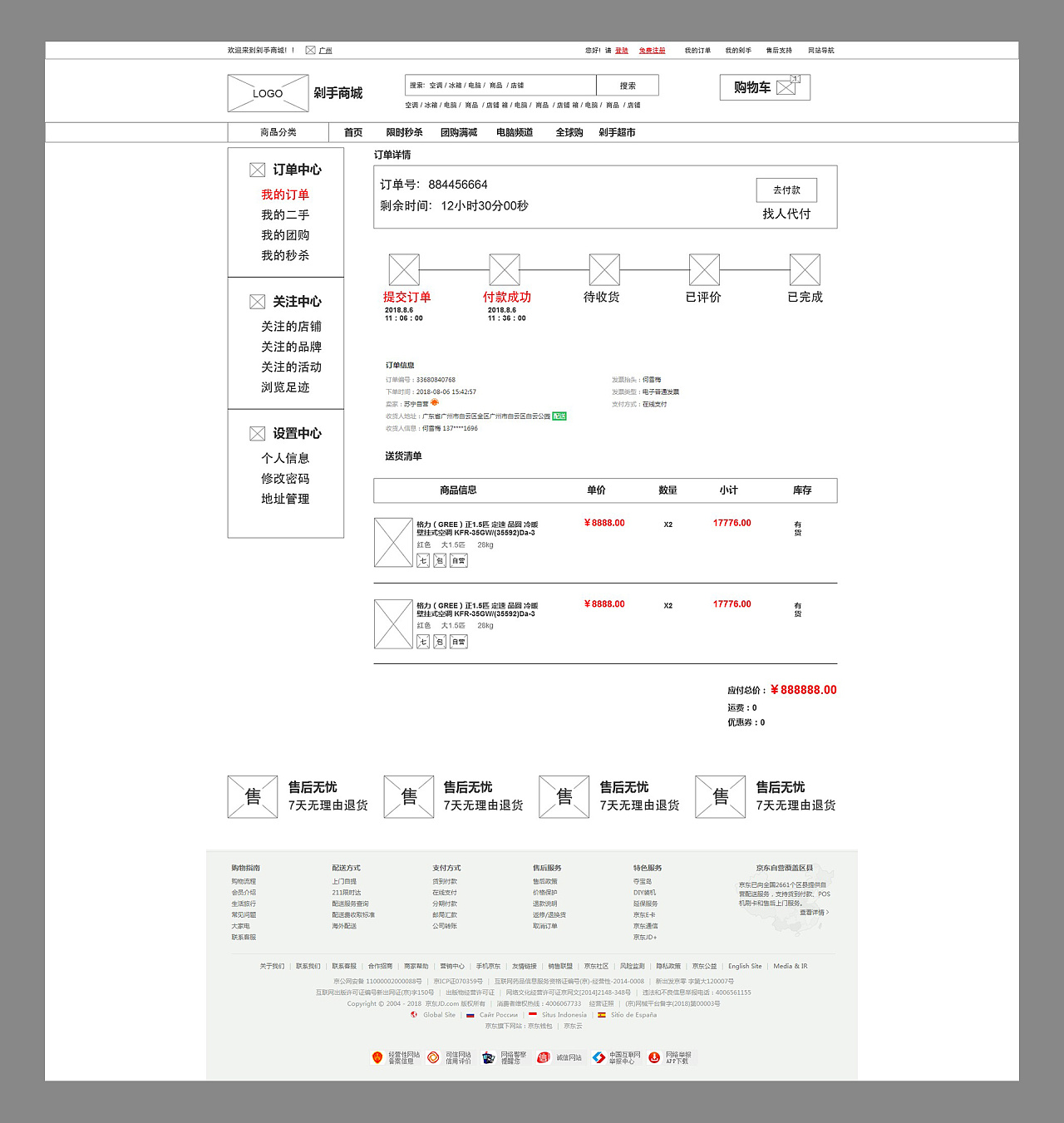Image resolution: width=1064 pixels, height=1123 pixels.
Task: Click 查看详情 in coverage section
Action: point(814,912)
